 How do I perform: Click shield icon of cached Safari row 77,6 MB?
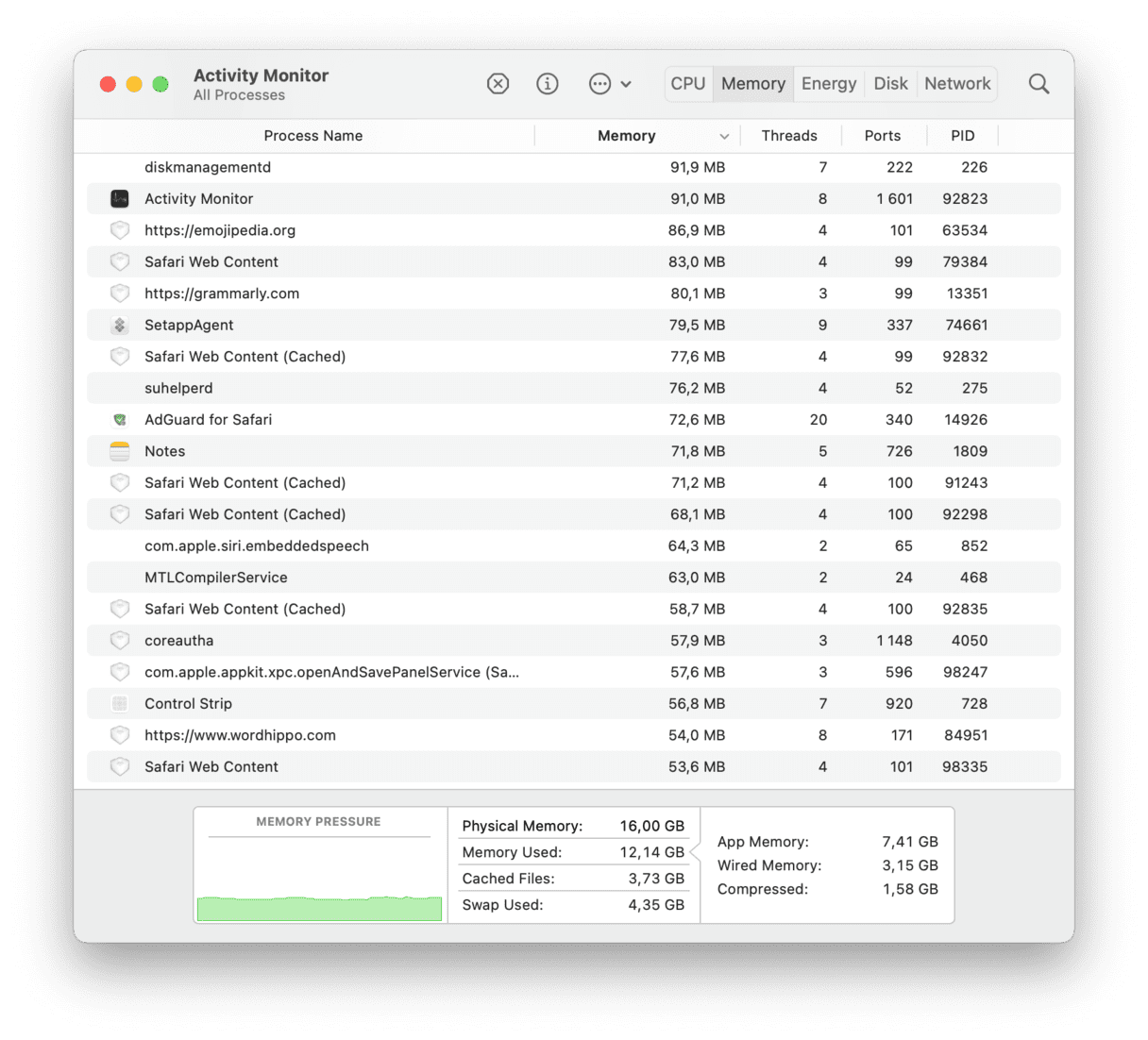120,357
